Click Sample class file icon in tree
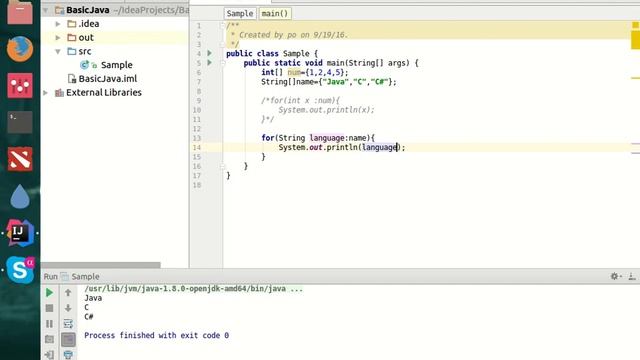The height and width of the screenshot is (360, 640). 84,65
